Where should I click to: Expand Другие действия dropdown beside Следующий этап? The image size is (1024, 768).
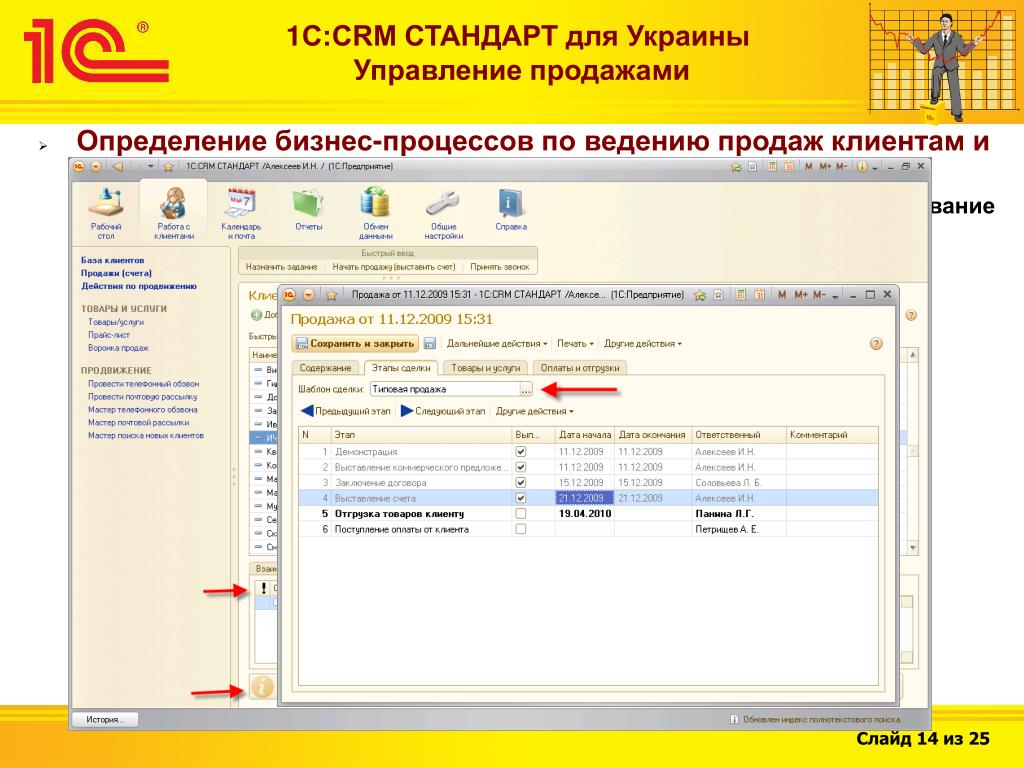coord(534,411)
